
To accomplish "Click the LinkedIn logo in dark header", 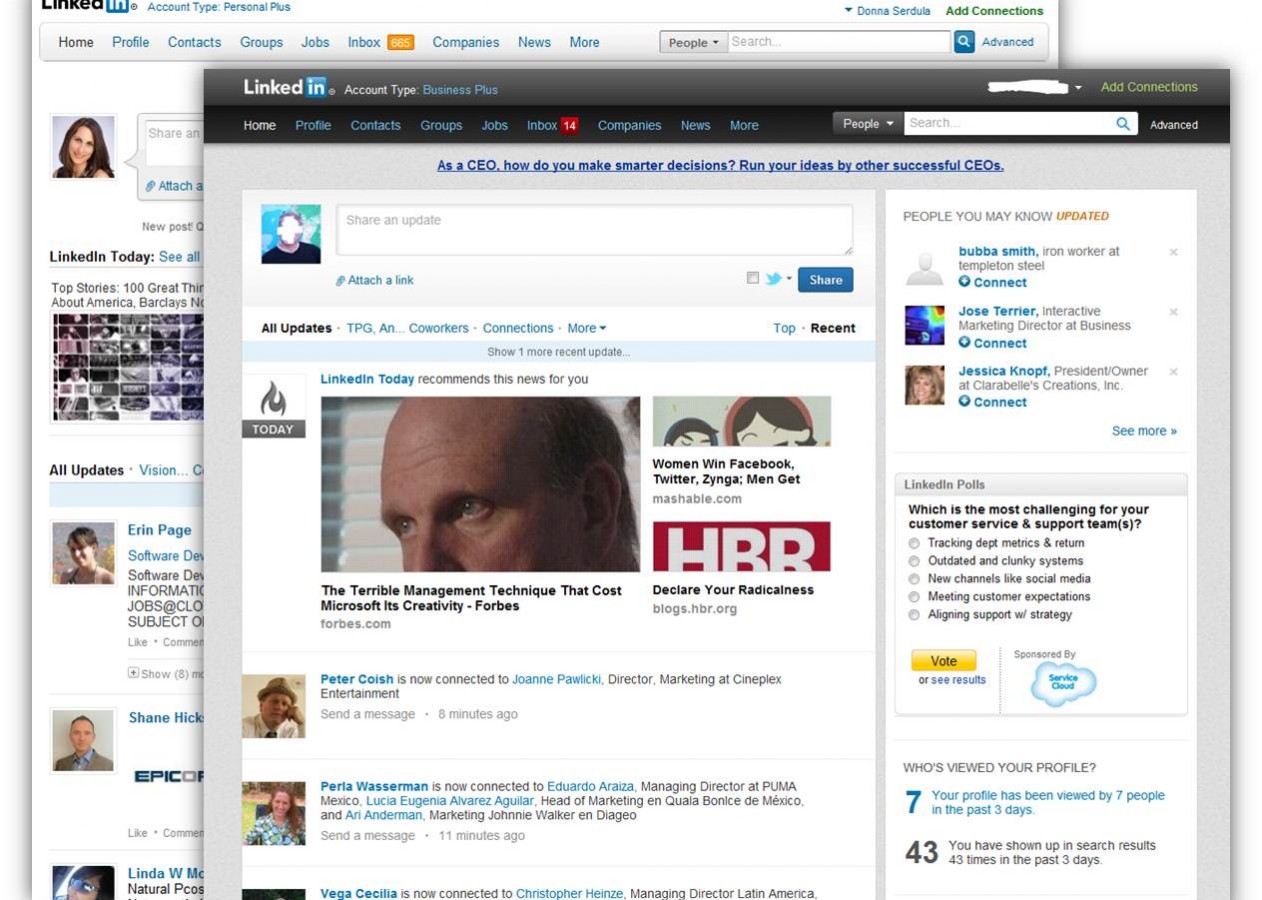I will (x=285, y=88).
